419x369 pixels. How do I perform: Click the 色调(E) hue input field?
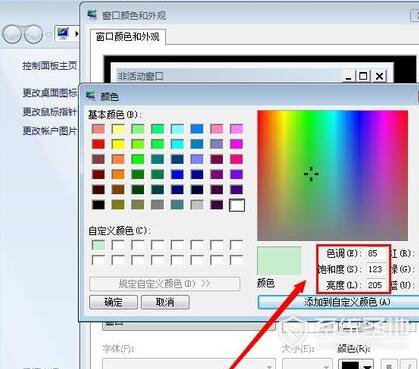click(x=376, y=254)
